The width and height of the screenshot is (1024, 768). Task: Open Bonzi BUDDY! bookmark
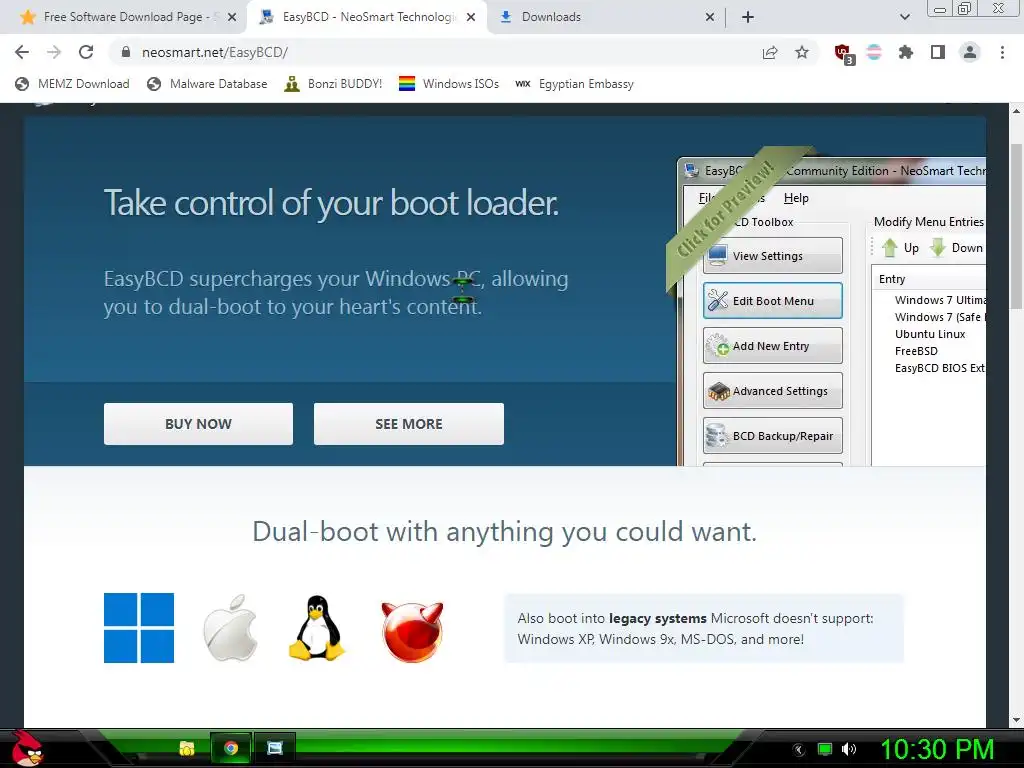click(333, 84)
